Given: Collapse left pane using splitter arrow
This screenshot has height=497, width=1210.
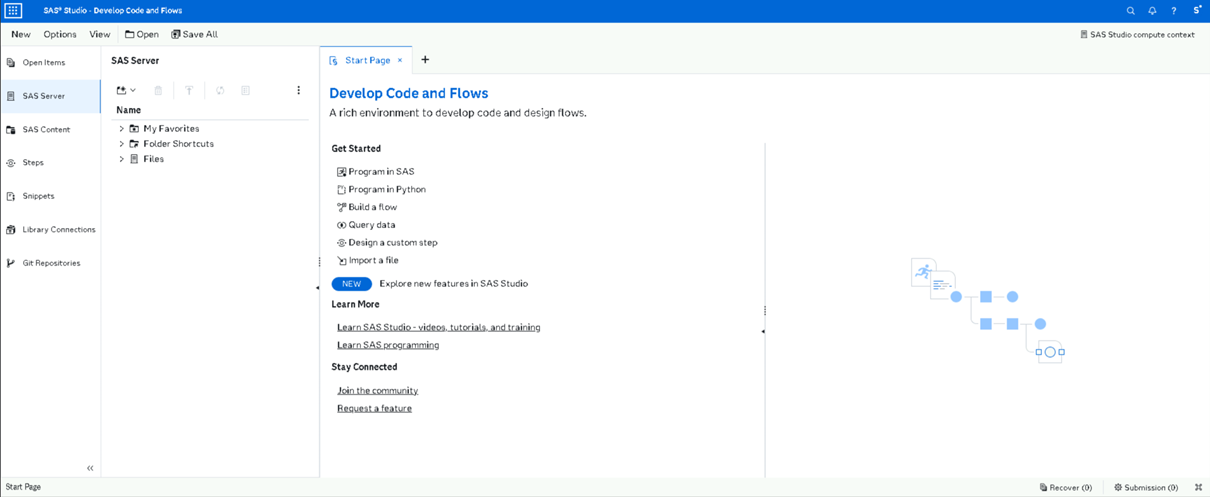Looking at the screenshot, I should (317, 287).
